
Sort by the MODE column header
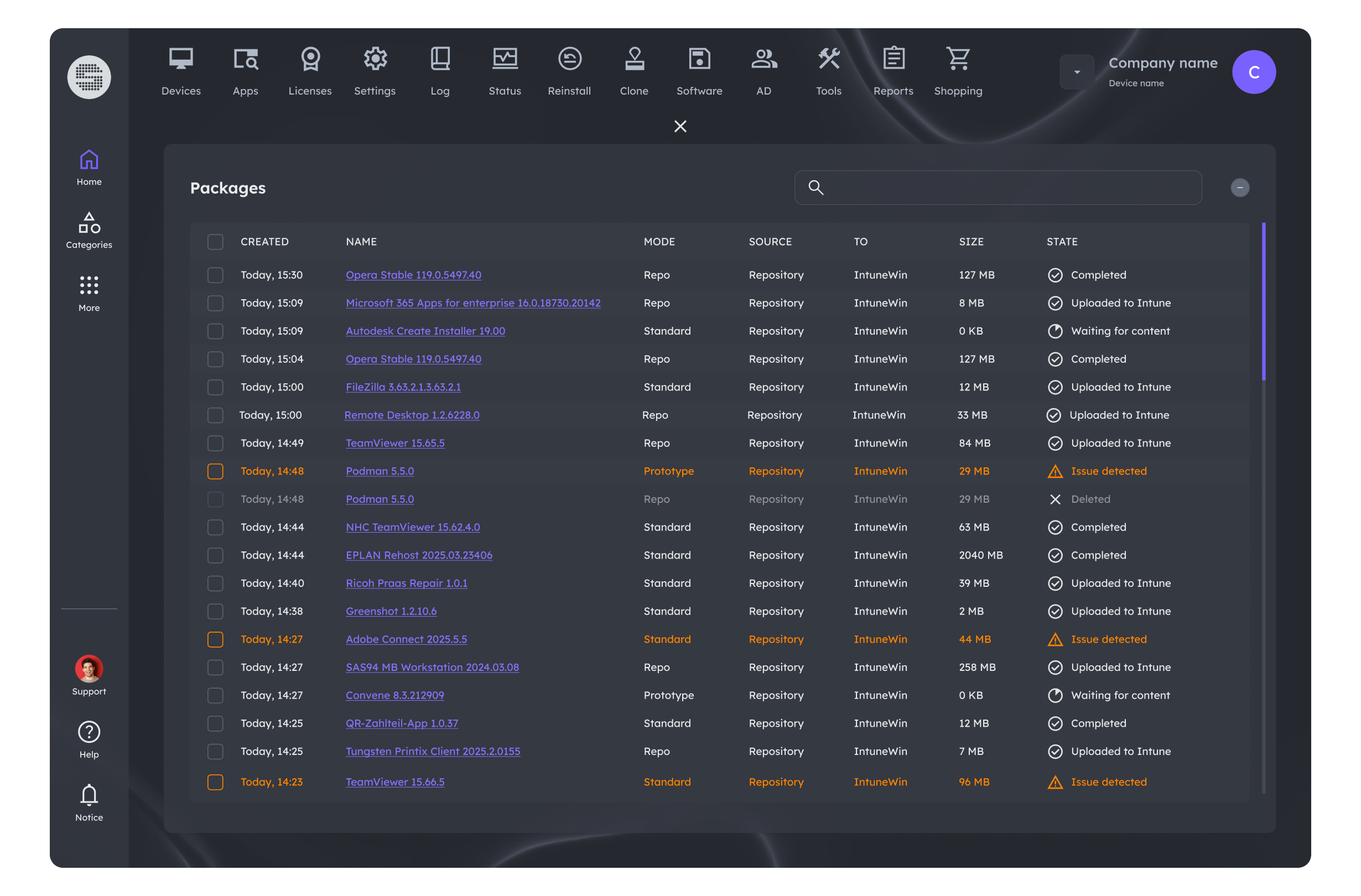659,242
